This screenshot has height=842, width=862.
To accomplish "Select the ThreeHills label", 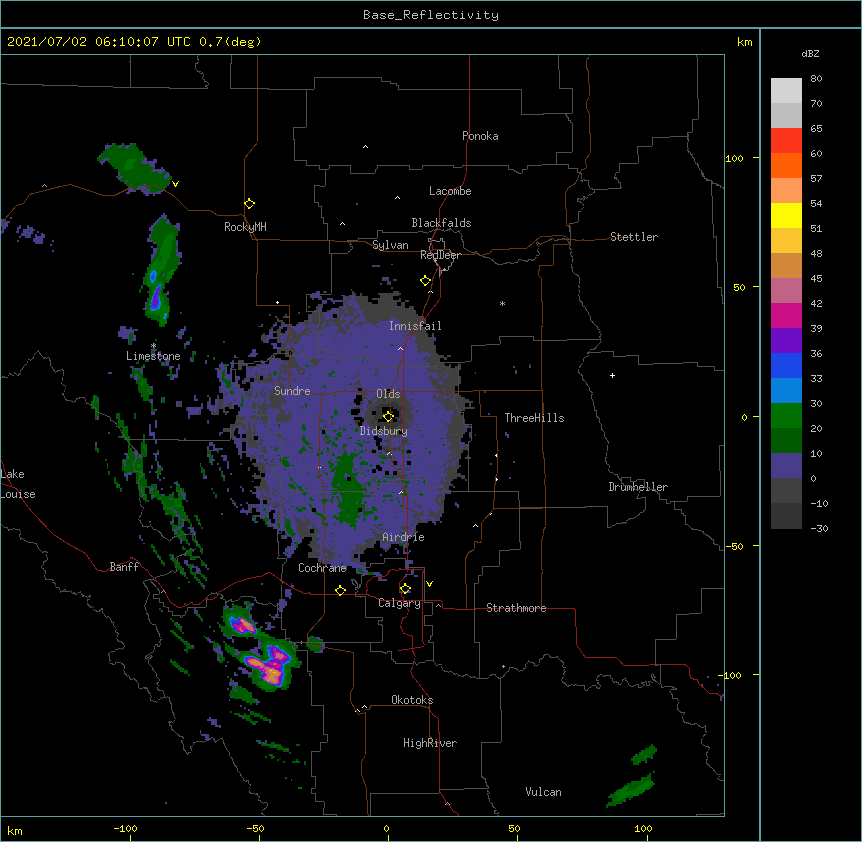I will (x=534, y=418).
